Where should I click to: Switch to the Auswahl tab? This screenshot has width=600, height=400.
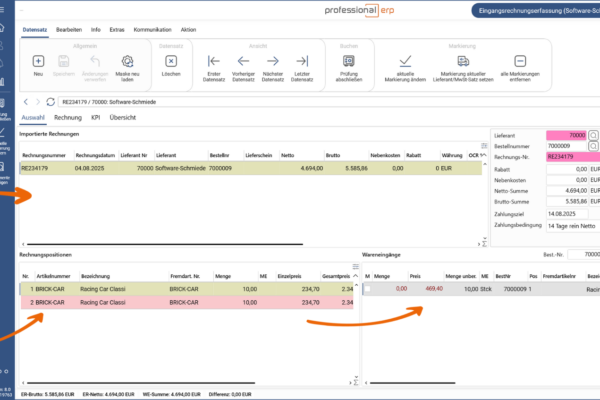[x=33, y=118]
